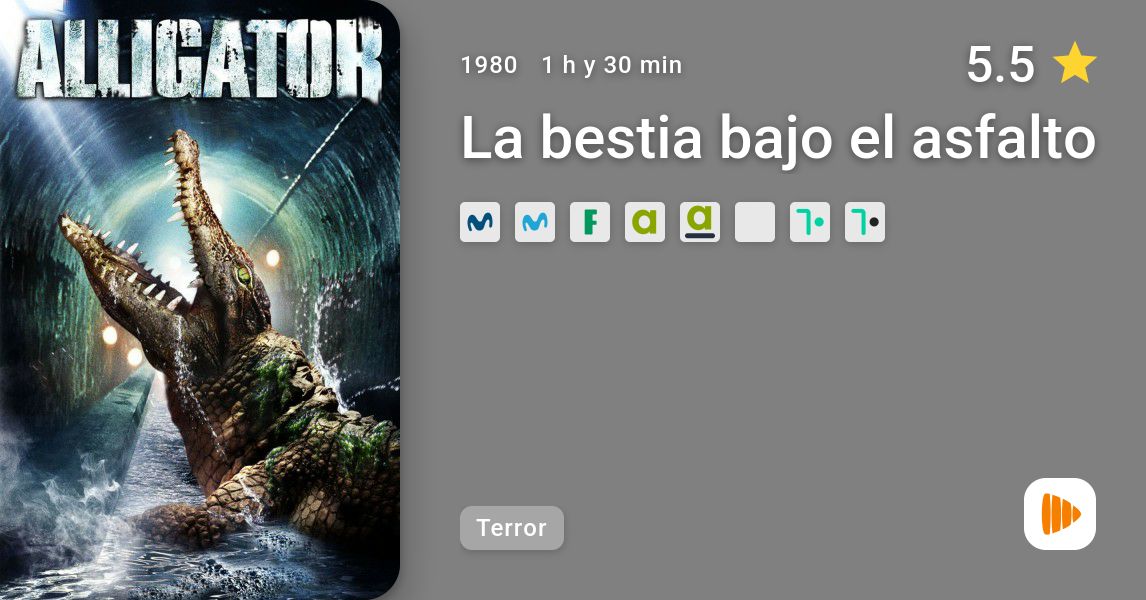The height and width of the screenshot is (600, 1146).
Task: Select the underlined green 'a' provider icon
Action: [x=700, y=222]
